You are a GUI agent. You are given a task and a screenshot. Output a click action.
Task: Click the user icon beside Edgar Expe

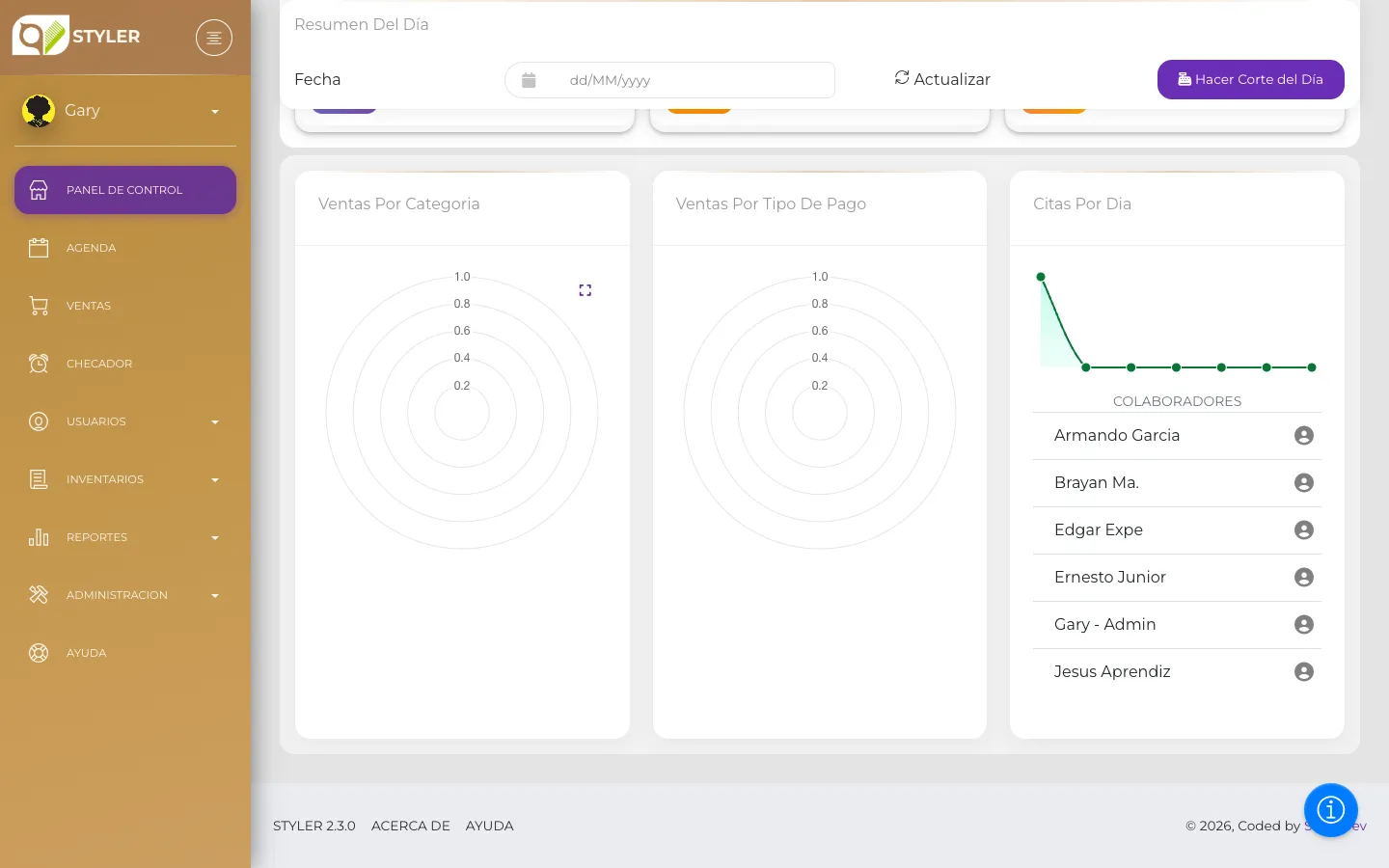pyautogui.click(x=1304, y=530)
